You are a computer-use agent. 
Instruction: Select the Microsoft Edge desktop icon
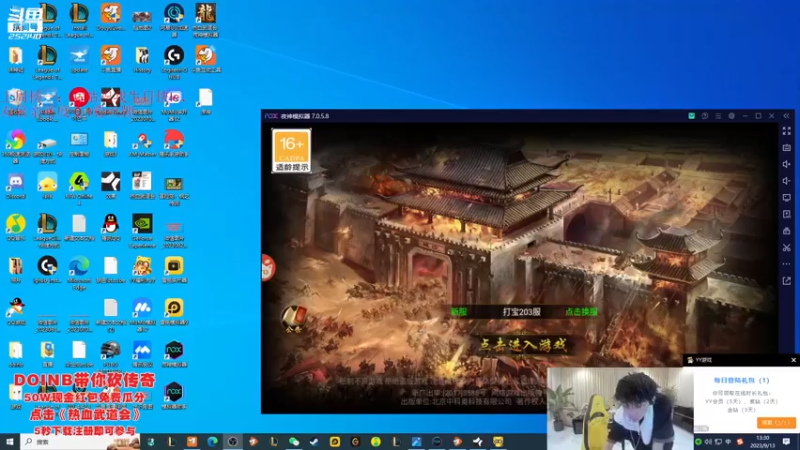[x=79, y=272]
